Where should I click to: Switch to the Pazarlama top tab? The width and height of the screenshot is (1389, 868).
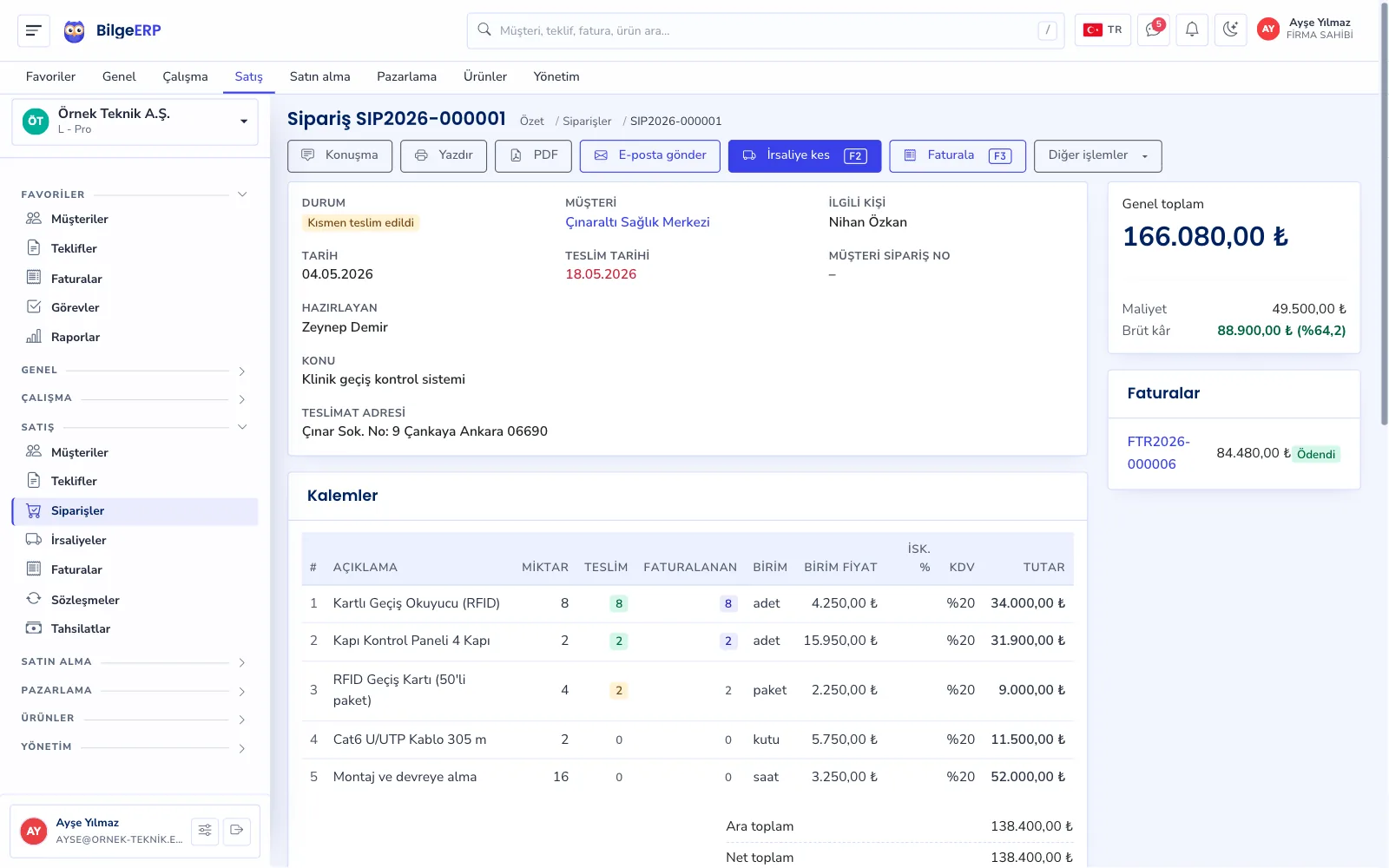tap(406, 76)
